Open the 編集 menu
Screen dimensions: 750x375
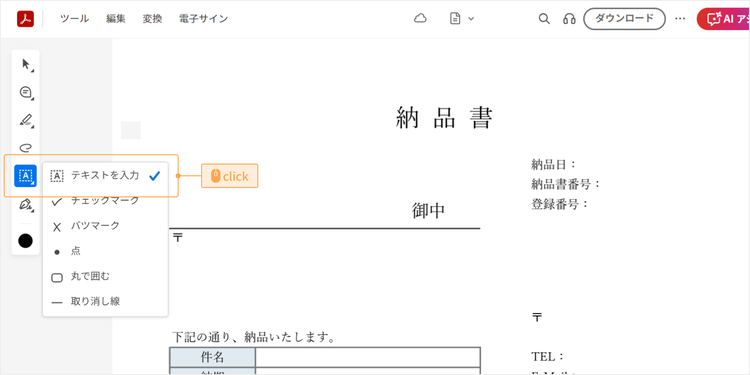[116, 19]
